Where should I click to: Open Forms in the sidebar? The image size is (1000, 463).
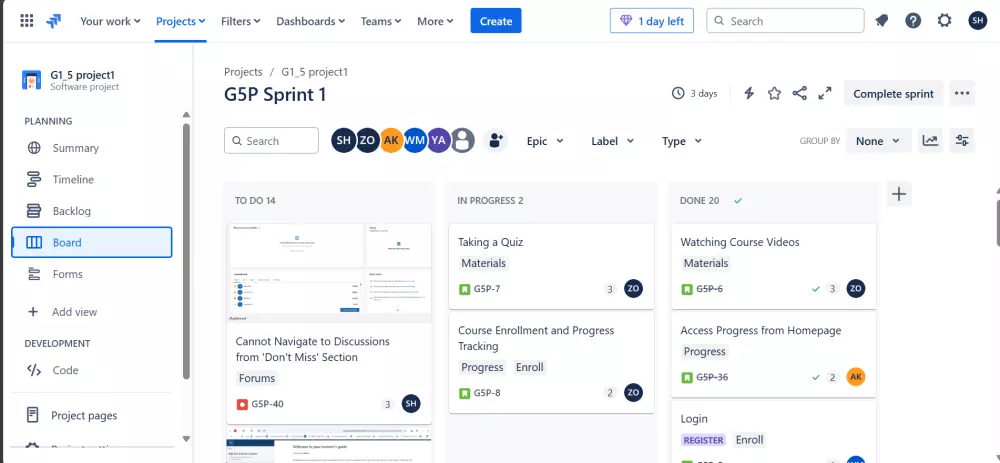(92, 274)
